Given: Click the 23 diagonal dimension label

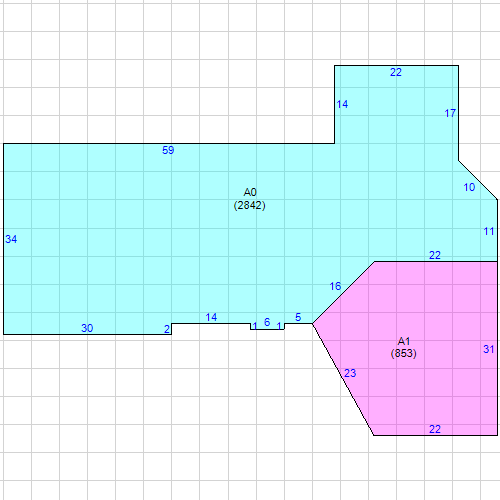Looking at the screenshot, I should tap(350, 373).
